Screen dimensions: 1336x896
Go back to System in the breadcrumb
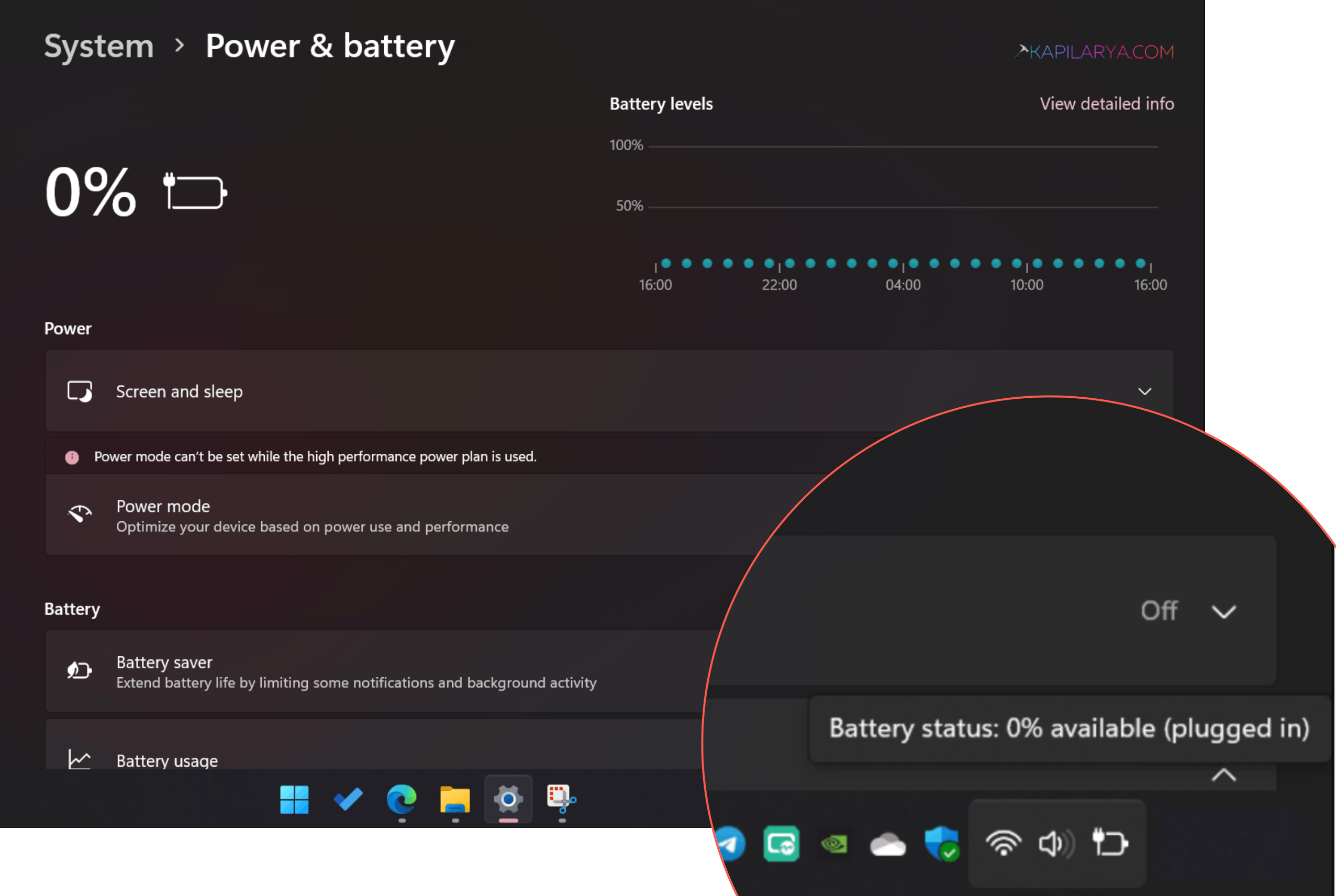[99, 46]
